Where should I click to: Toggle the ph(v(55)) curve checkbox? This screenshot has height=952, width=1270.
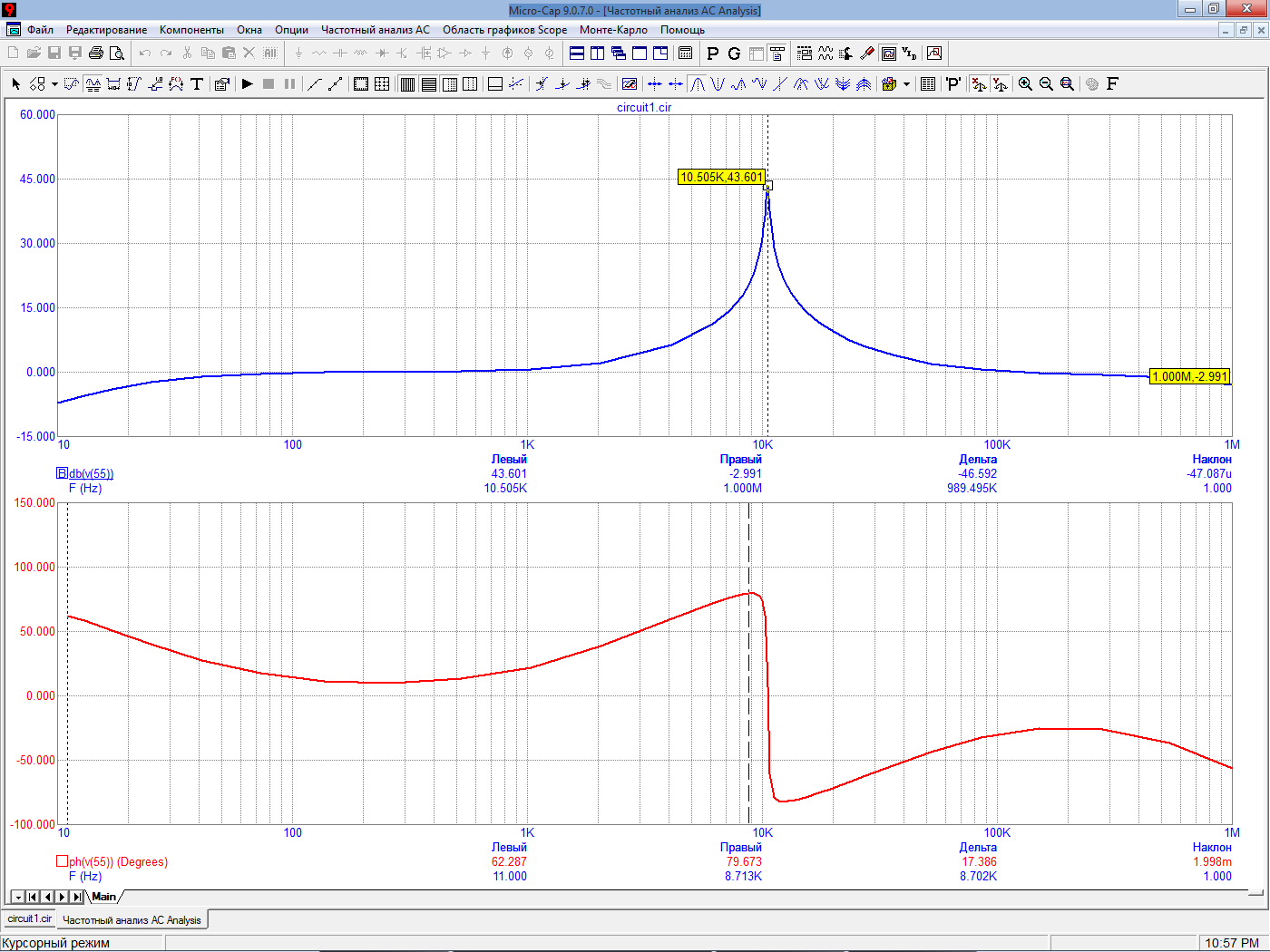coord(62,861)
